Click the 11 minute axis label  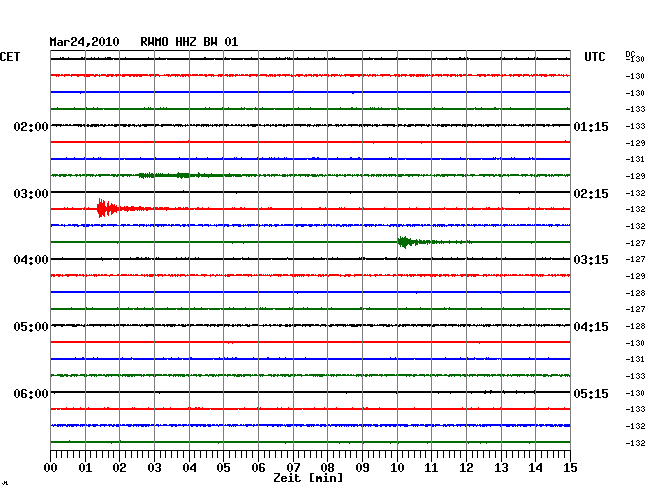[x=431, y=467]
